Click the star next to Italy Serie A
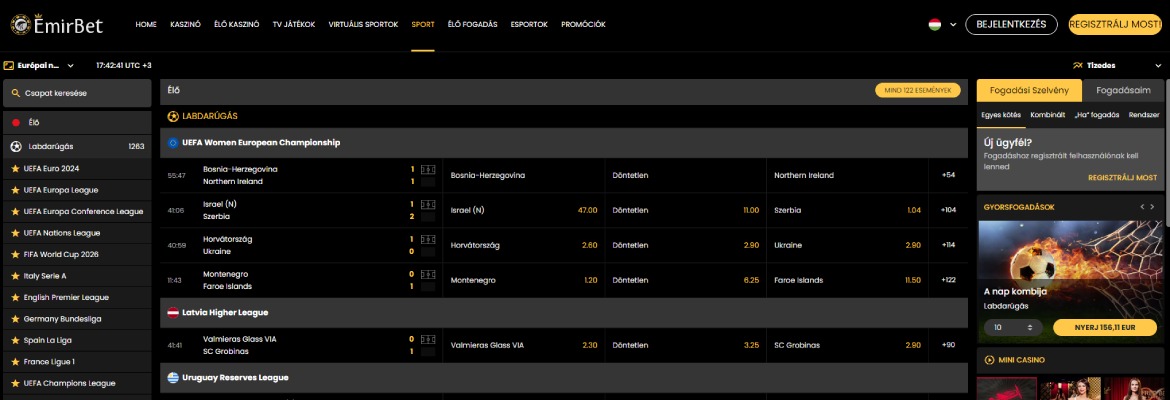 (16, 276)
